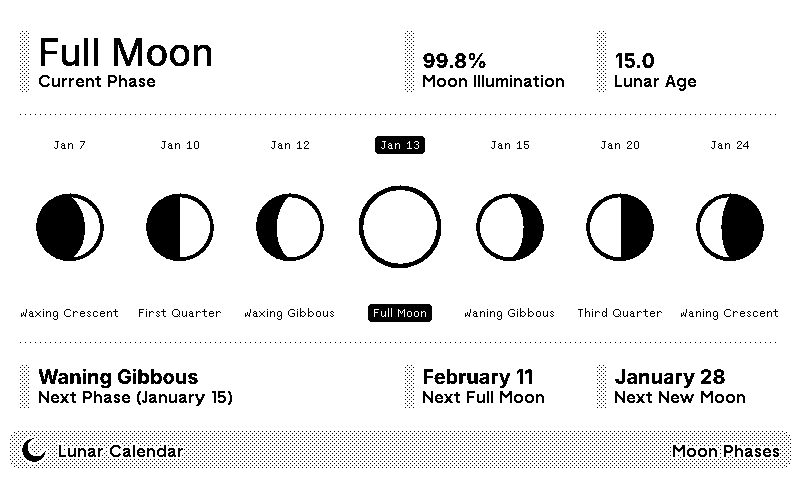Viewport: 800px width, 480px height.
Task: Click the First Quarter phase name
Action: click(180, 313)
